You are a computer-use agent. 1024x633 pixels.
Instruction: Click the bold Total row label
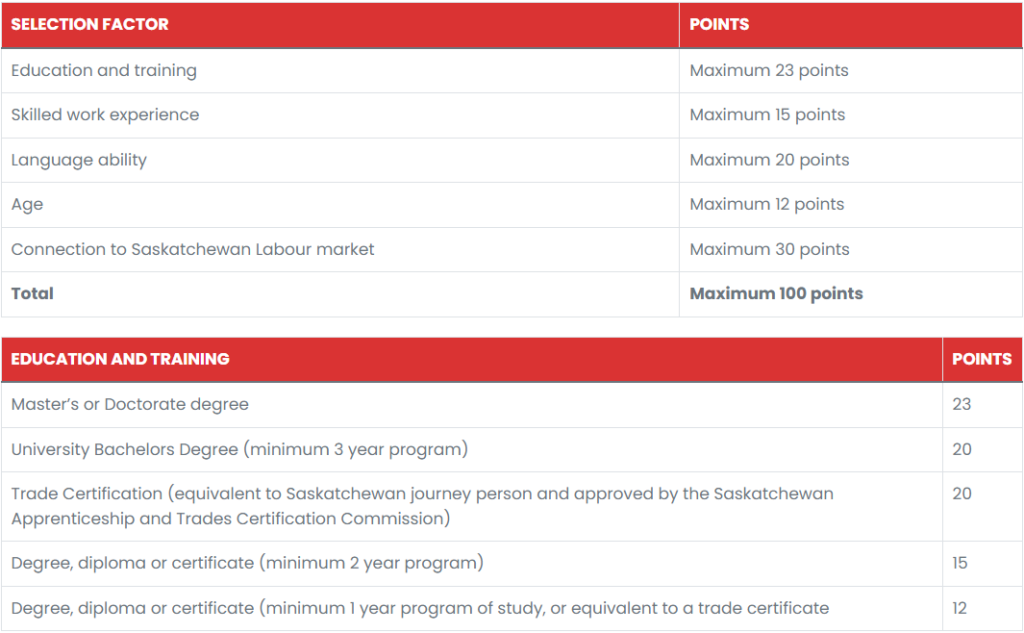[32, 294]
